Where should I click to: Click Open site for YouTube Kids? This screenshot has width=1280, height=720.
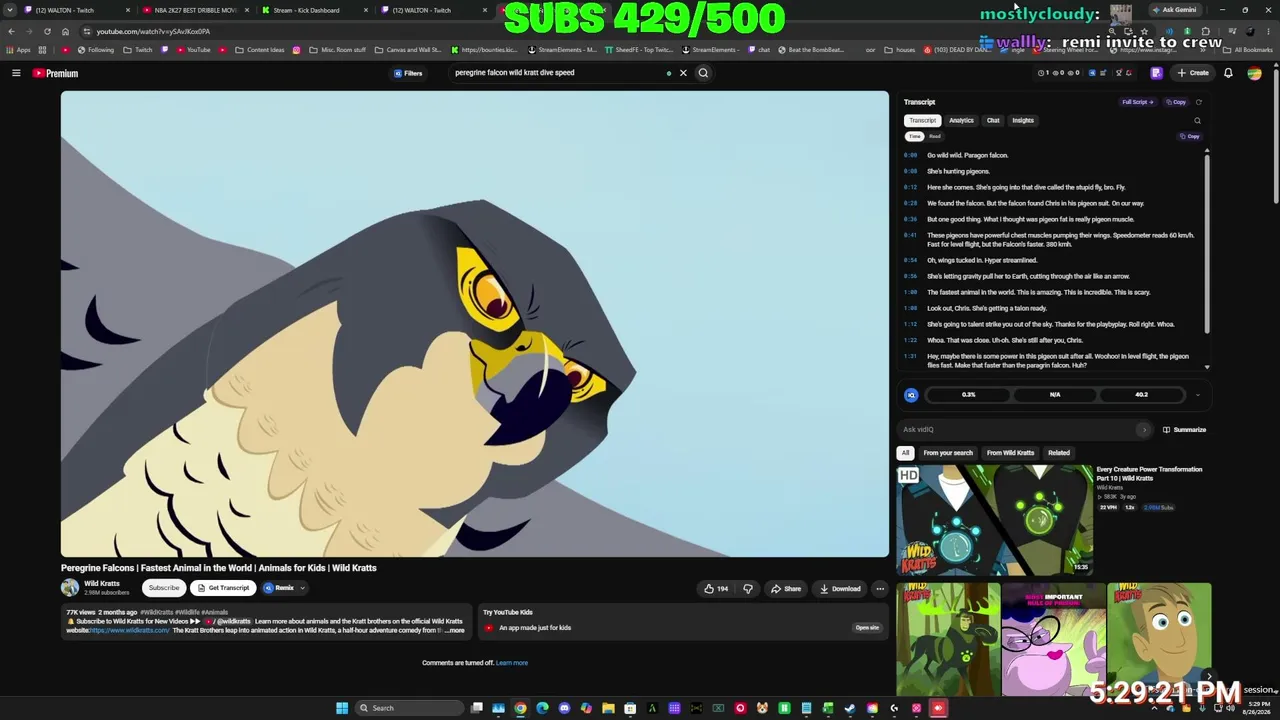[867, 628]
